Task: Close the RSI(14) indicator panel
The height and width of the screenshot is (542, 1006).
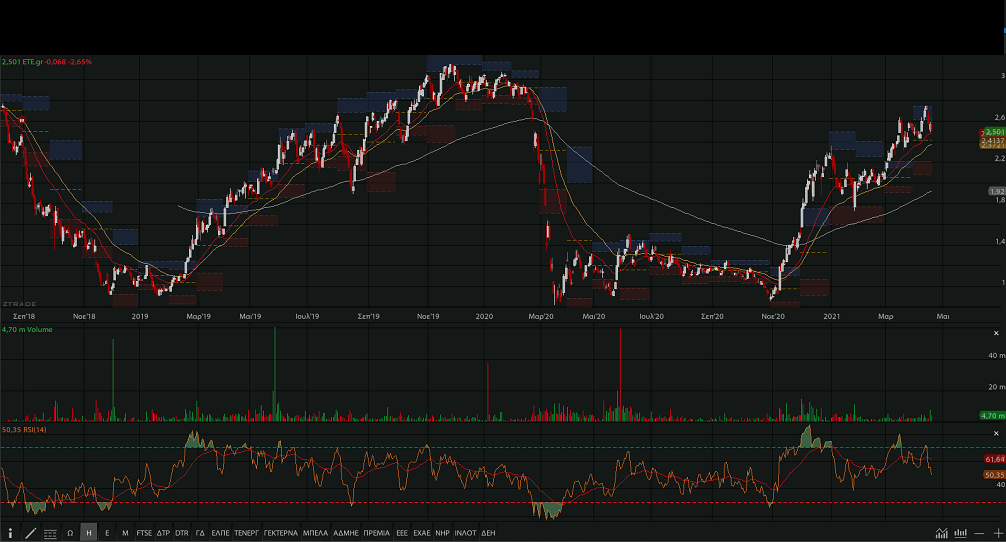Action: (x=996, y=432)
